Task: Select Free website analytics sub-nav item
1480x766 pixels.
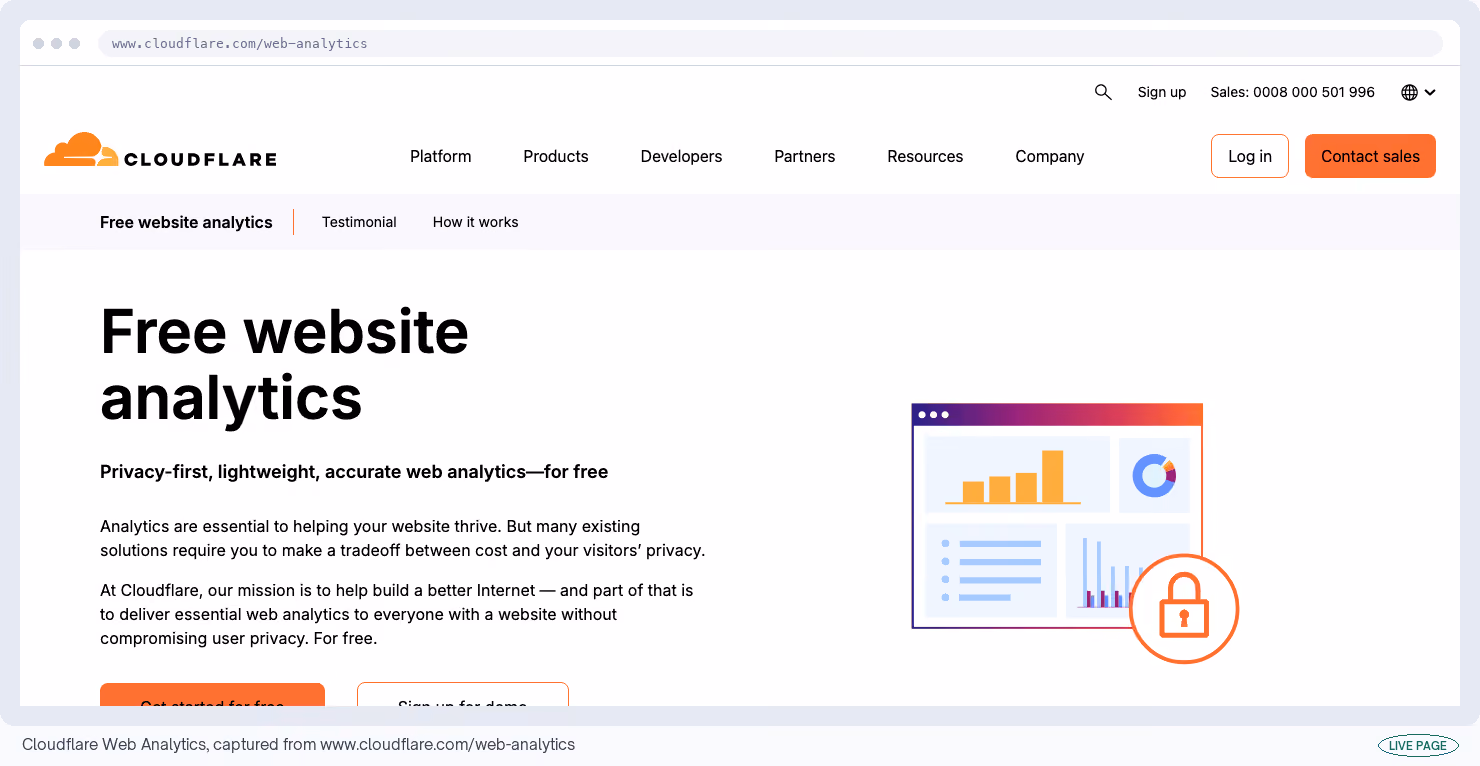Action: [186, 222]
